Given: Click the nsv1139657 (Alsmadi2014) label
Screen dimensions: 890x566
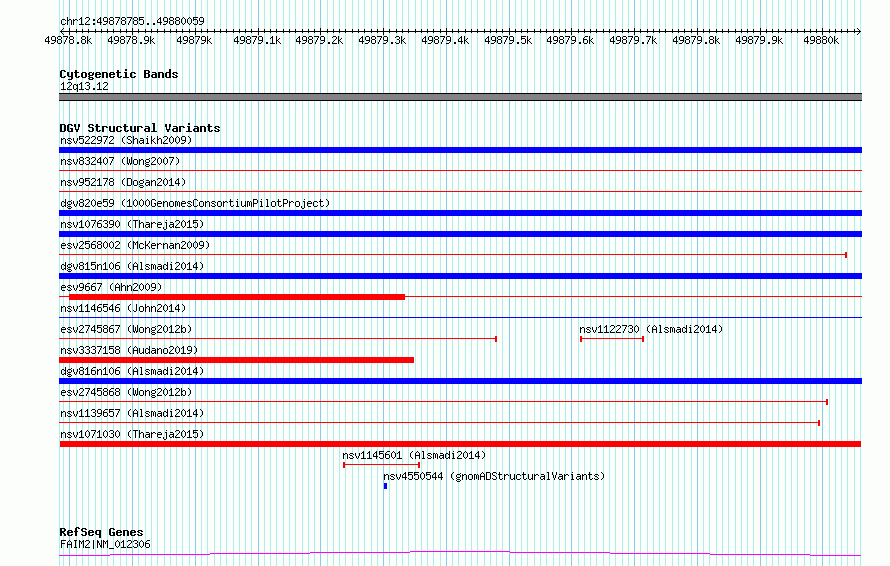Looking at the screenshot, I should point(132,413).
